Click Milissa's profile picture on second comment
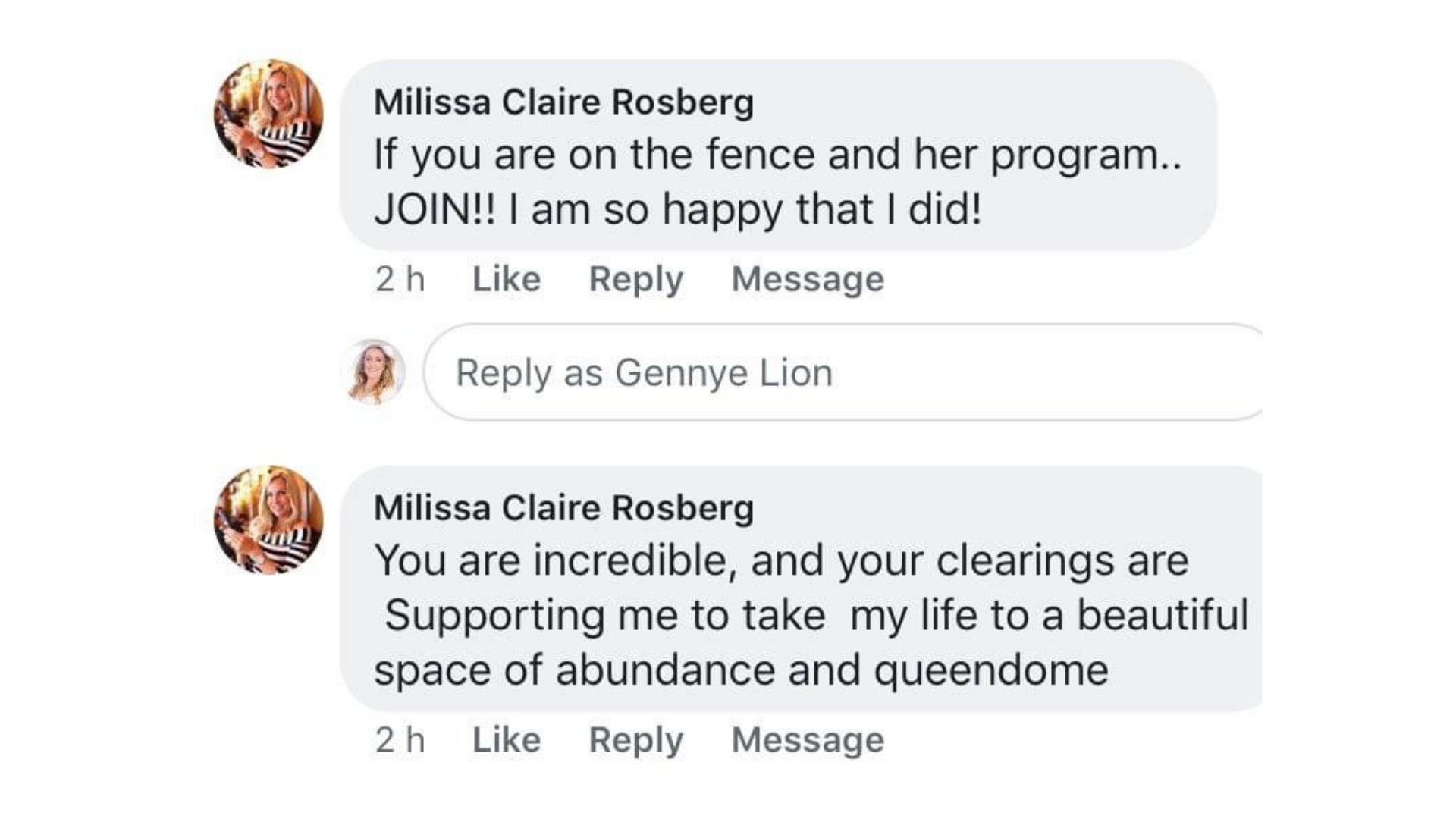 point(268,519)
